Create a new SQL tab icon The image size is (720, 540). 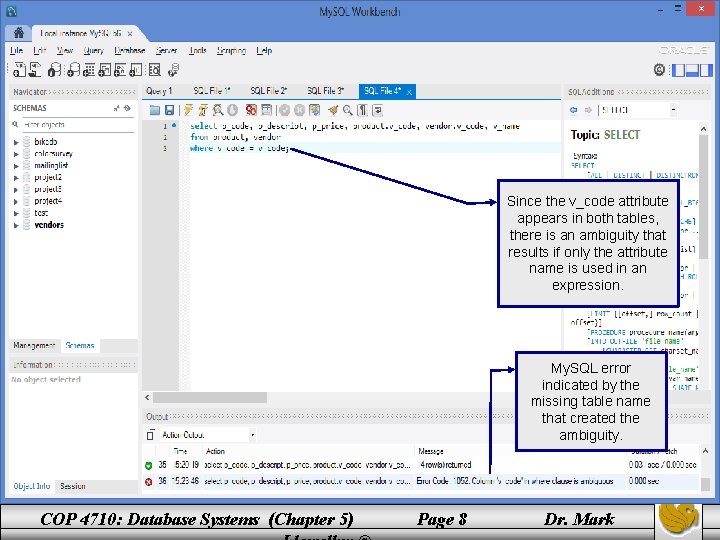tap(19, 70)
